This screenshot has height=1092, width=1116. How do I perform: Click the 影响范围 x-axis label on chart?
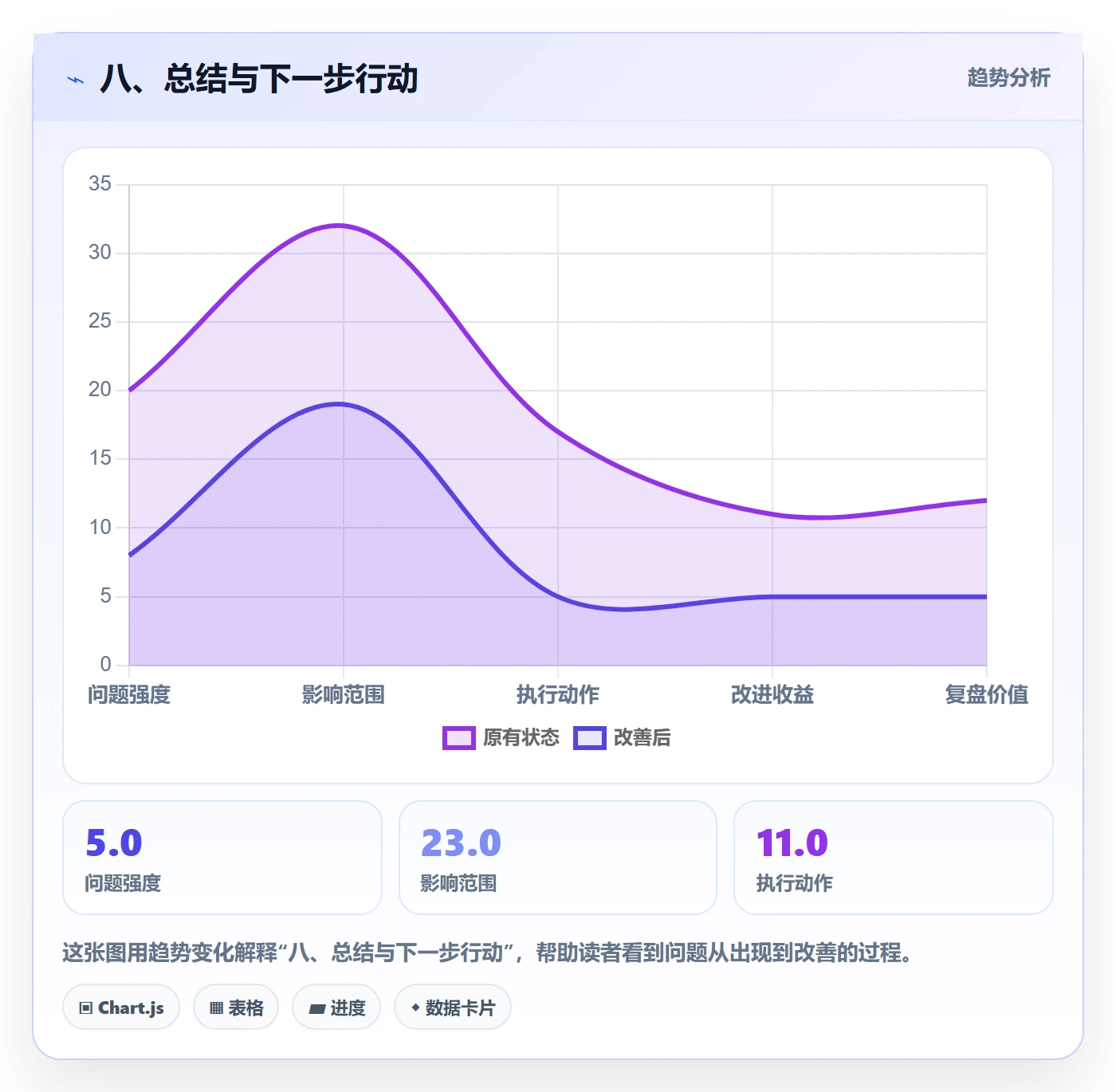[344, 694]
